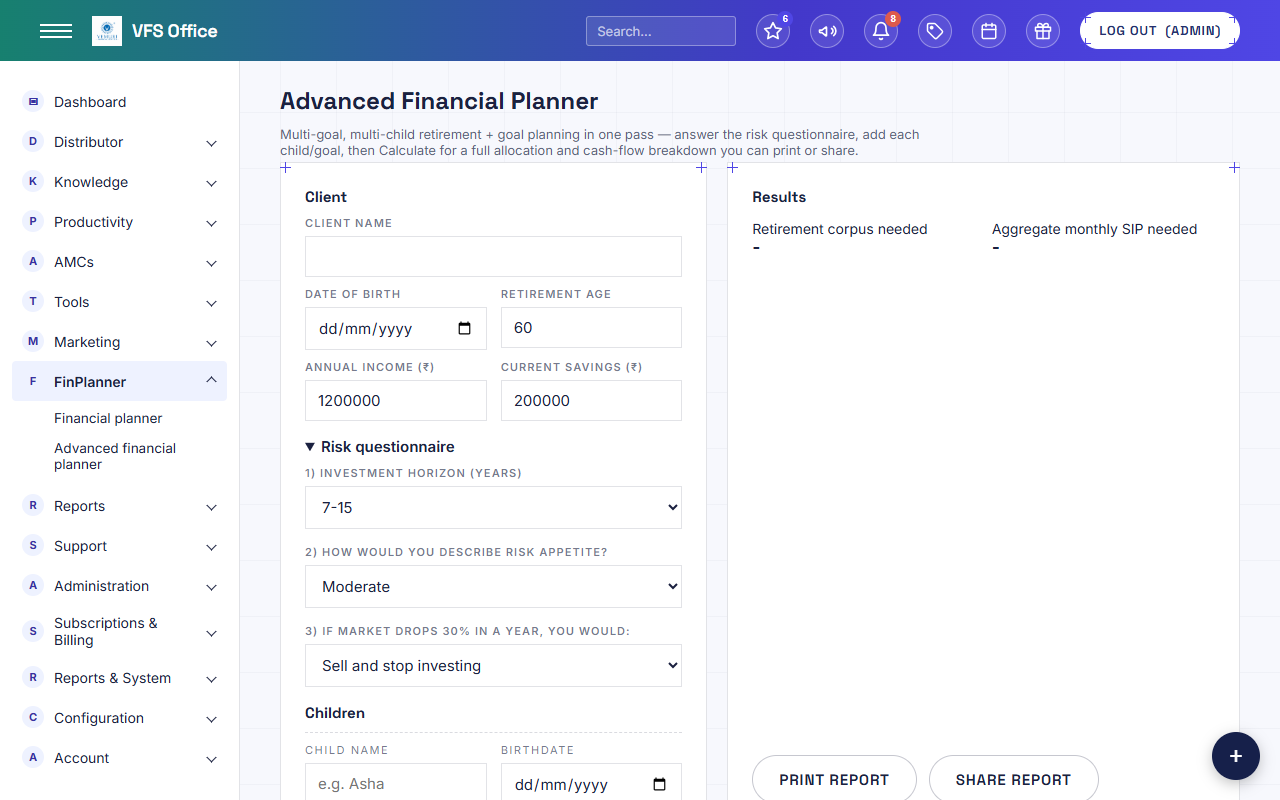Click the Support 'S' badge icon
The image size is (1280, 800).
33,545
